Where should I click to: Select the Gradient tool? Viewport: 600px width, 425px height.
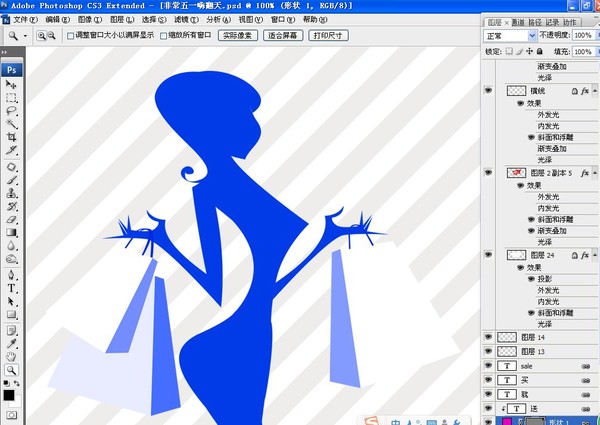tap(11, 233)
